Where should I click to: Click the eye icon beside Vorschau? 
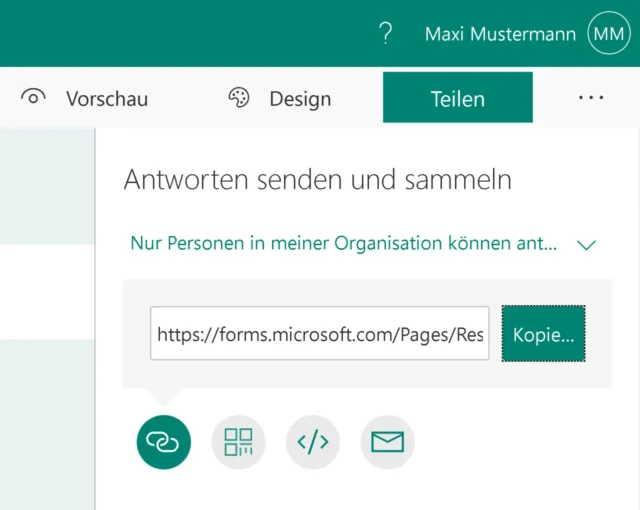pyautogui.click(x=34, y=98)
